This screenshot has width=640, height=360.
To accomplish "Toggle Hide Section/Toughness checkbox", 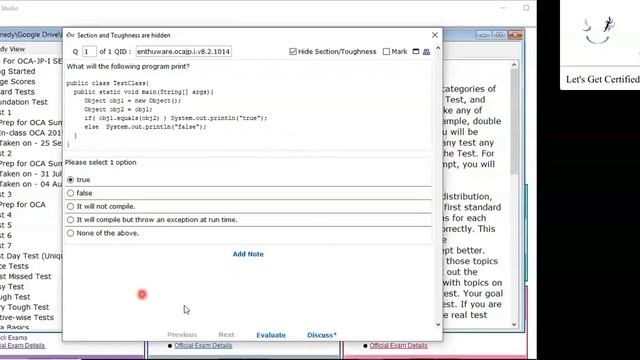I will (x=293, y=51).
